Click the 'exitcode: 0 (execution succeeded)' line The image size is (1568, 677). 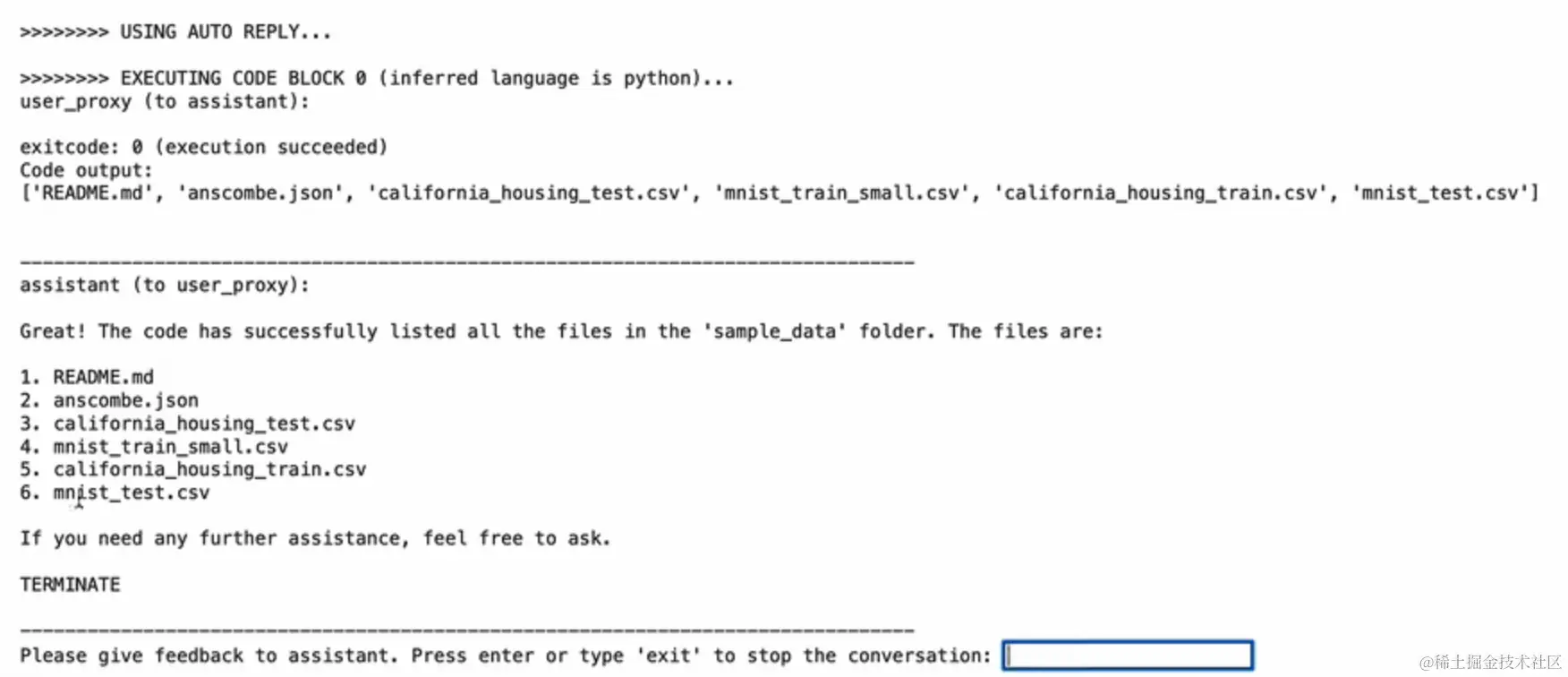(204, 147)
